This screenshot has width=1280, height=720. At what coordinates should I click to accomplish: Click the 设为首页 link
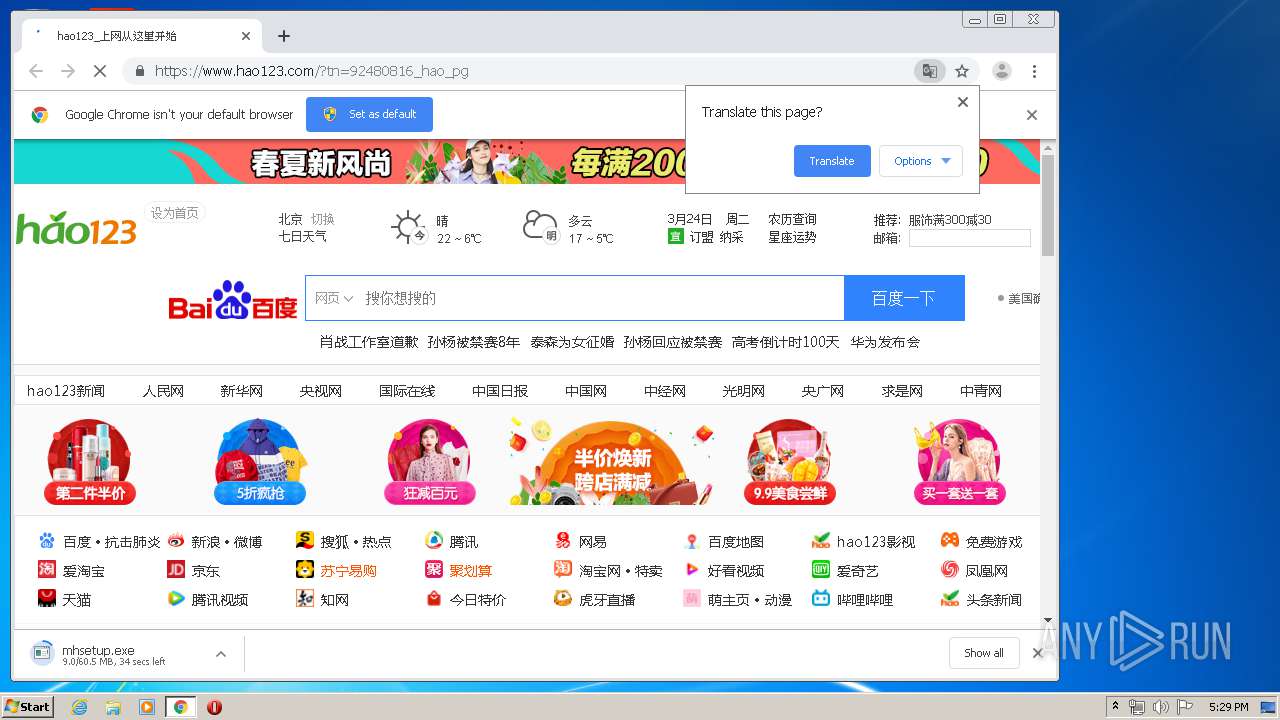[x=175, y=213]
